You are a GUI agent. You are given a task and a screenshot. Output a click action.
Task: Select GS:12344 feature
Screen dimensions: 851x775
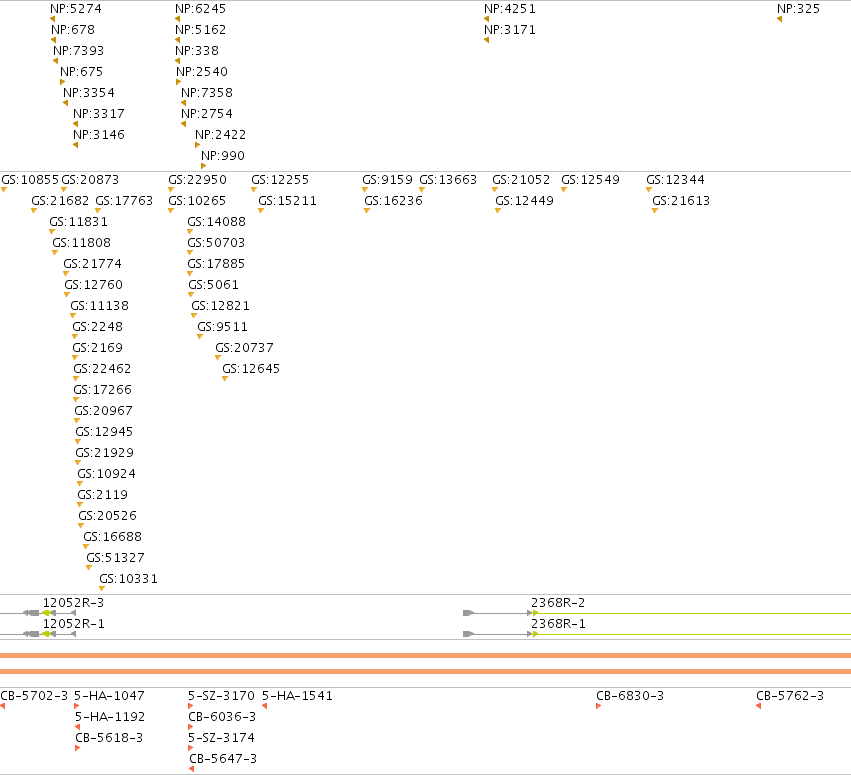[675, 180]
